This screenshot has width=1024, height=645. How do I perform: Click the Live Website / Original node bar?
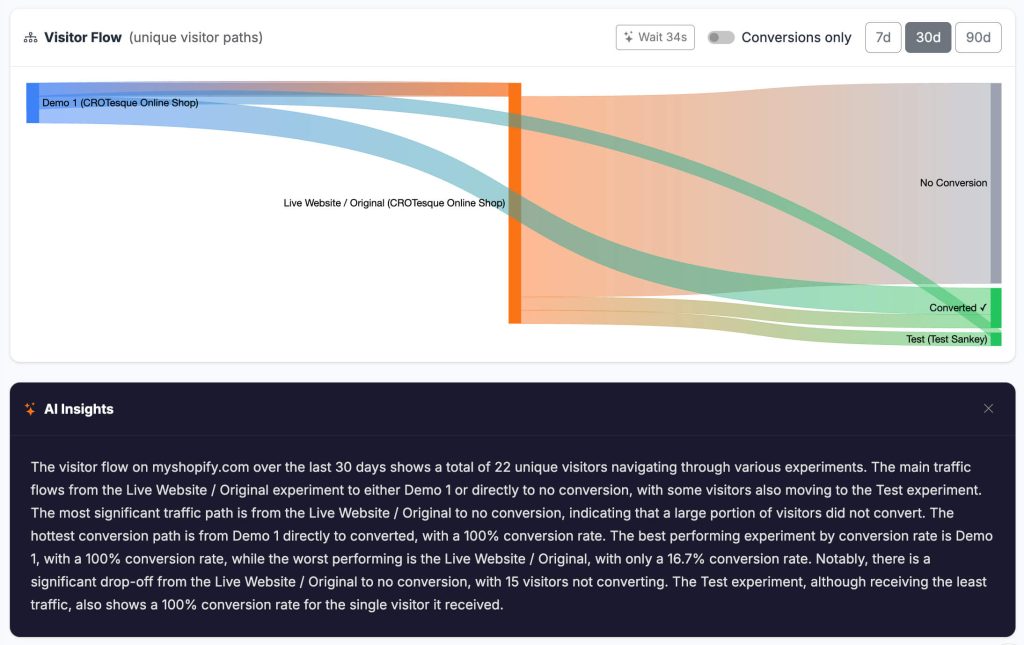514,203
